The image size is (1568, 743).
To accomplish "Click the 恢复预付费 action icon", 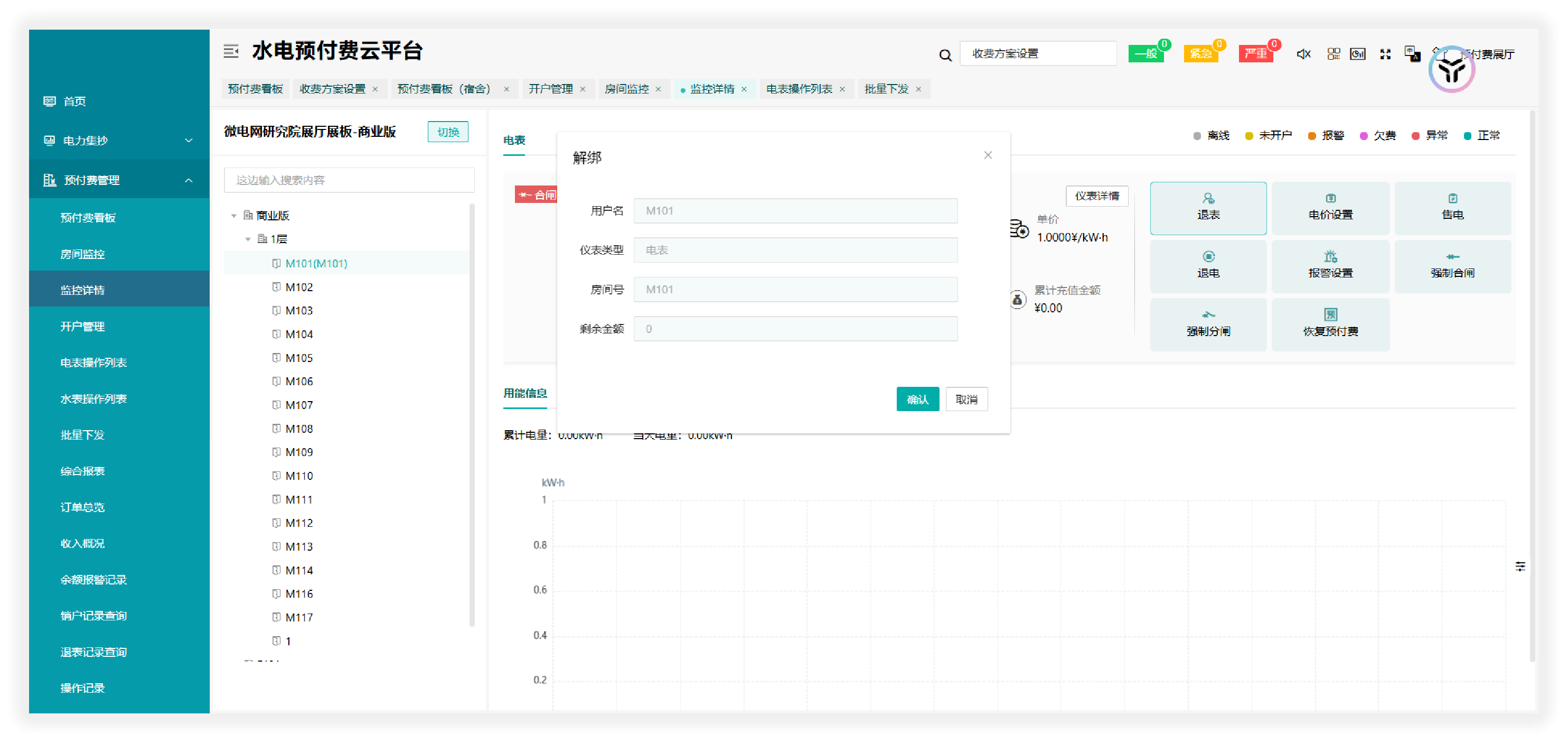I will pyautogui.click(x=1331, y=324).
